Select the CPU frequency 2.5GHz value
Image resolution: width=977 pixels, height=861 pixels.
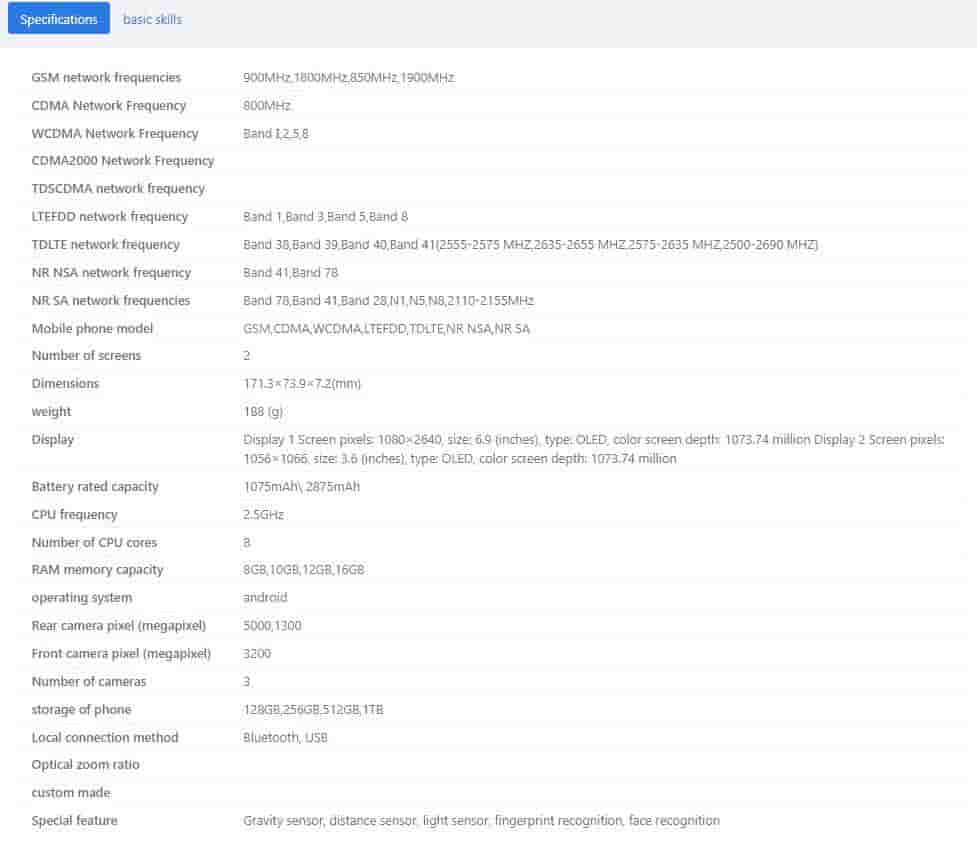coord(263,514)
